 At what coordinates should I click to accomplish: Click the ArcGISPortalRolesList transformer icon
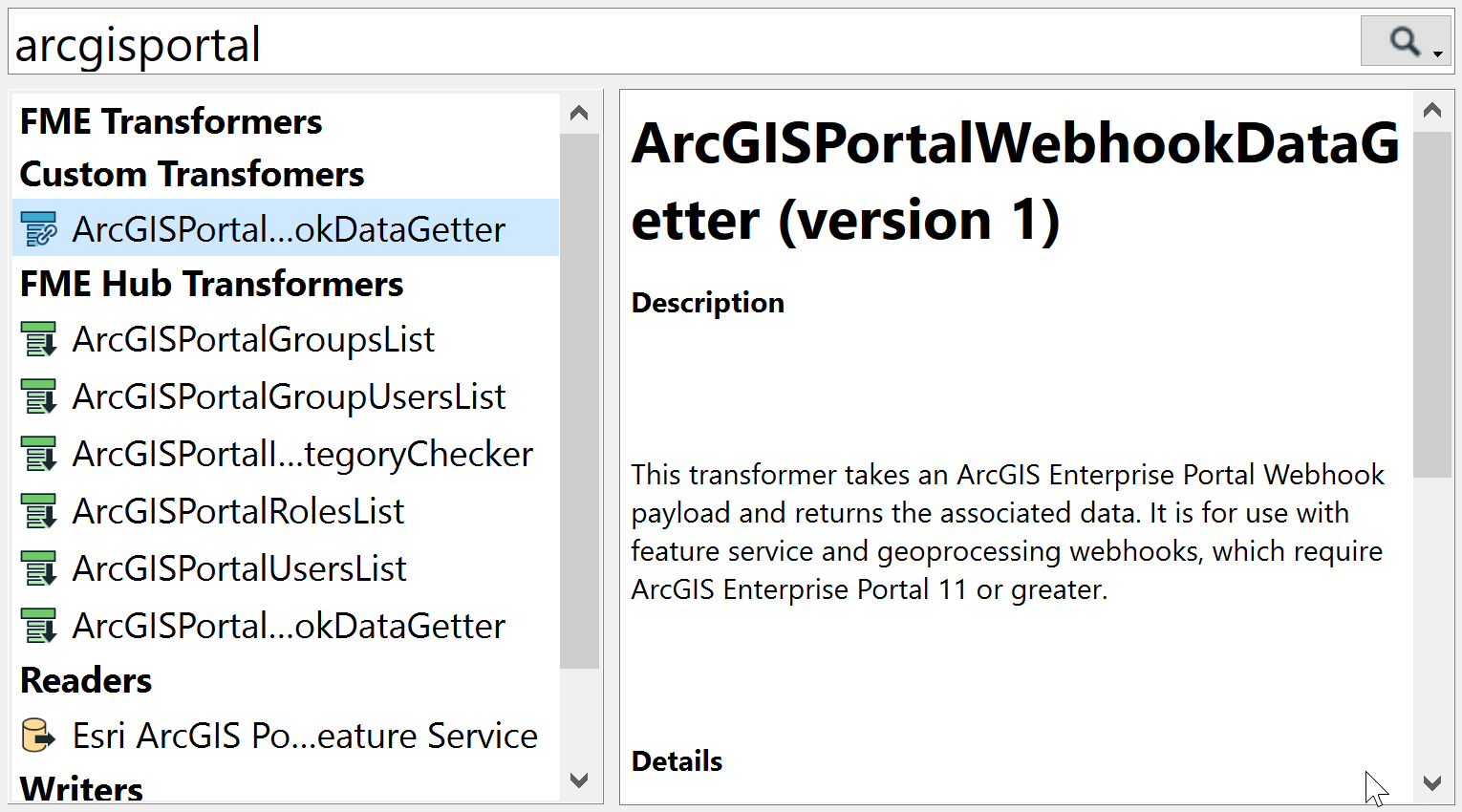[38, 511]
